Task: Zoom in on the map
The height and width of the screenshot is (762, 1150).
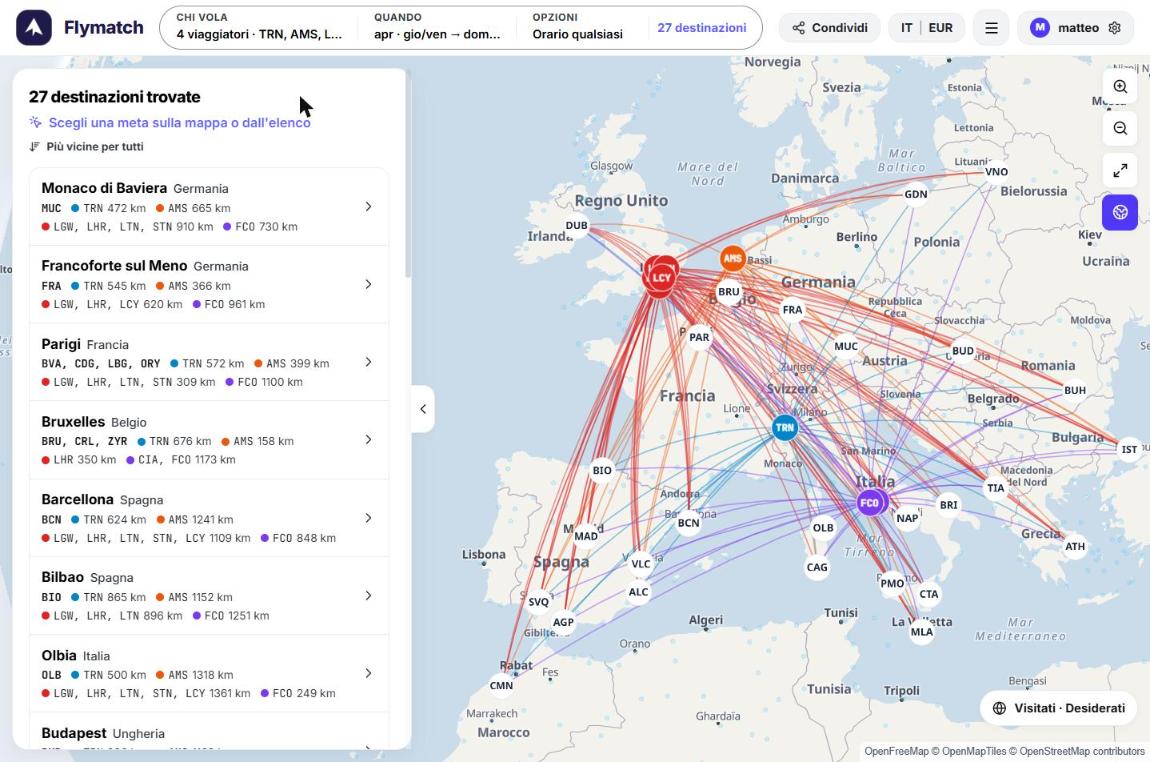Action: [x=1120, y=87]
